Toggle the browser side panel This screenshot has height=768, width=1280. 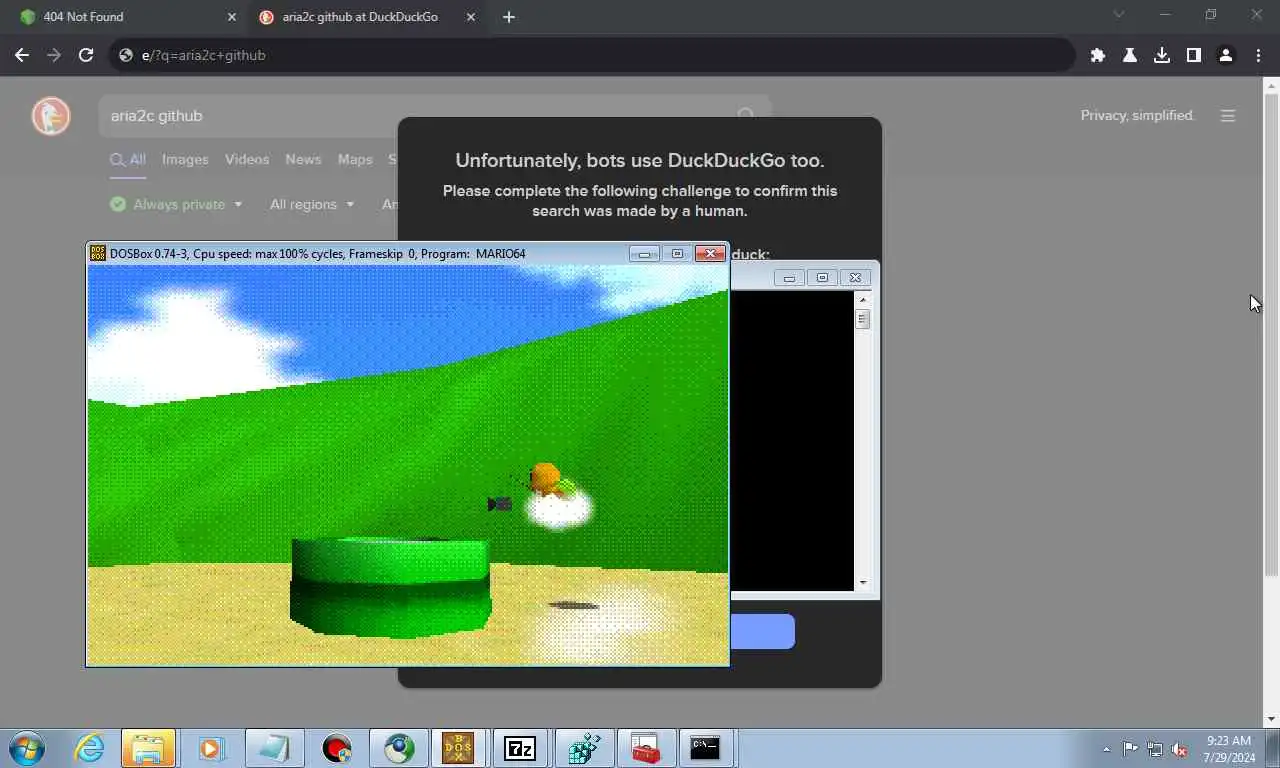[x=1194, y=55]
